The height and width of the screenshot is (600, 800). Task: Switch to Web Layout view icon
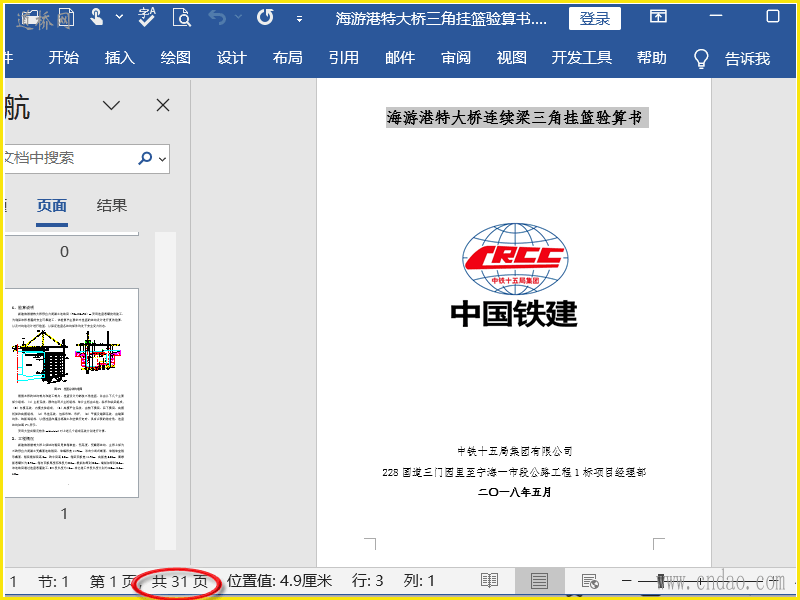tap(590, 581)
